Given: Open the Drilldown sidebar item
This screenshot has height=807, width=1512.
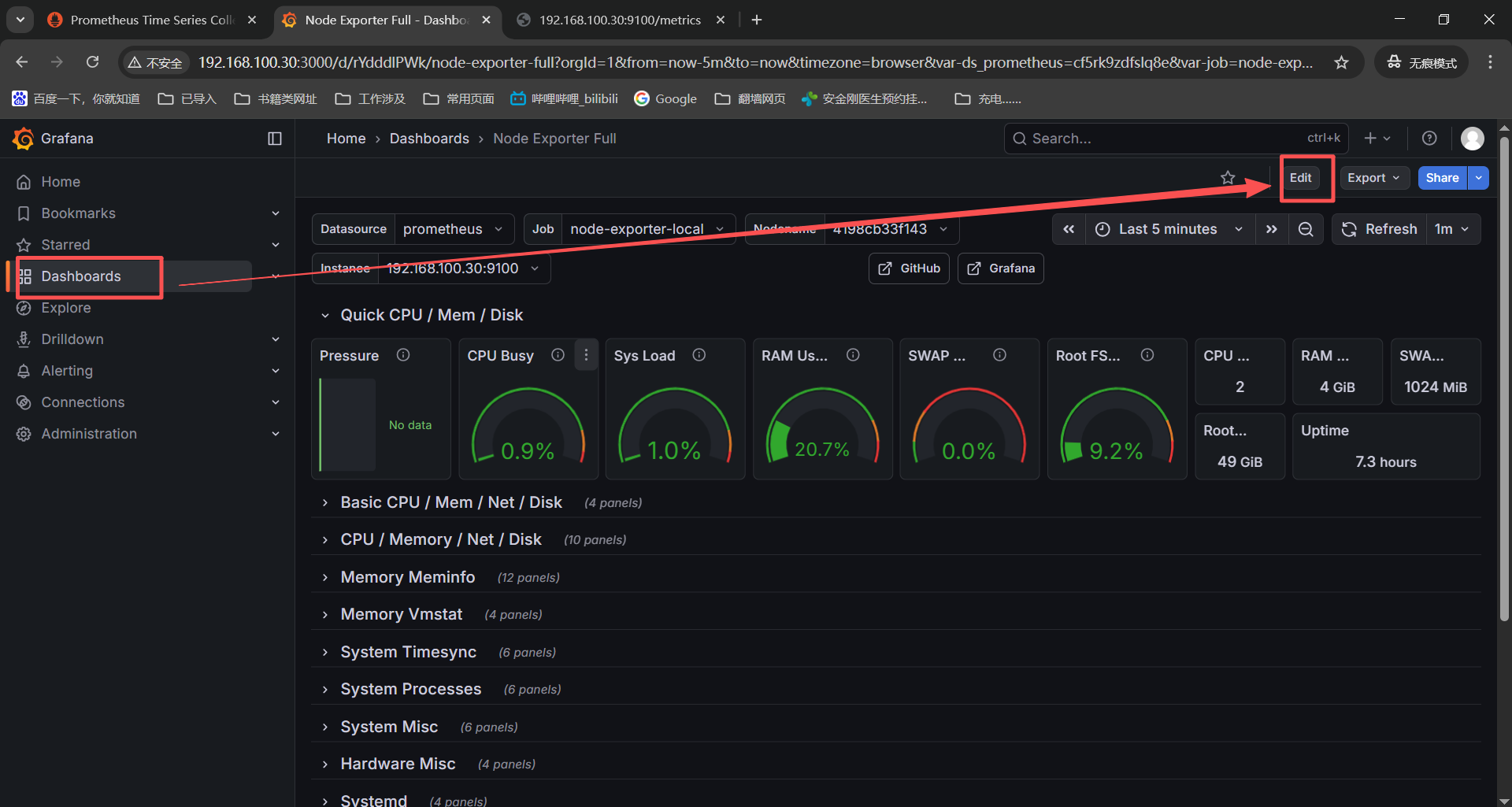Looking at the screenshot, I should click(x=72, y=339).
